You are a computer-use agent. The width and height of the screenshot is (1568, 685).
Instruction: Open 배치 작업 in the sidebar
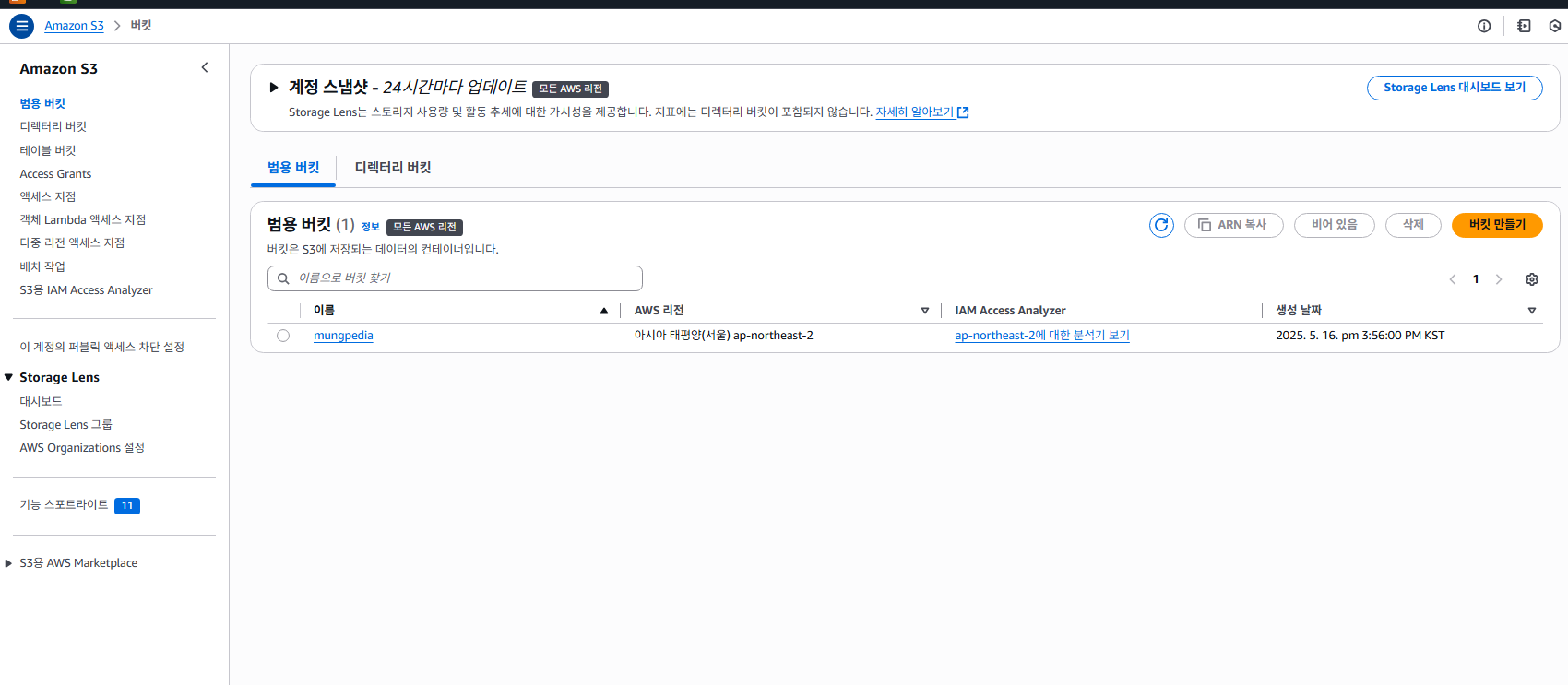(x=42, y=266)
